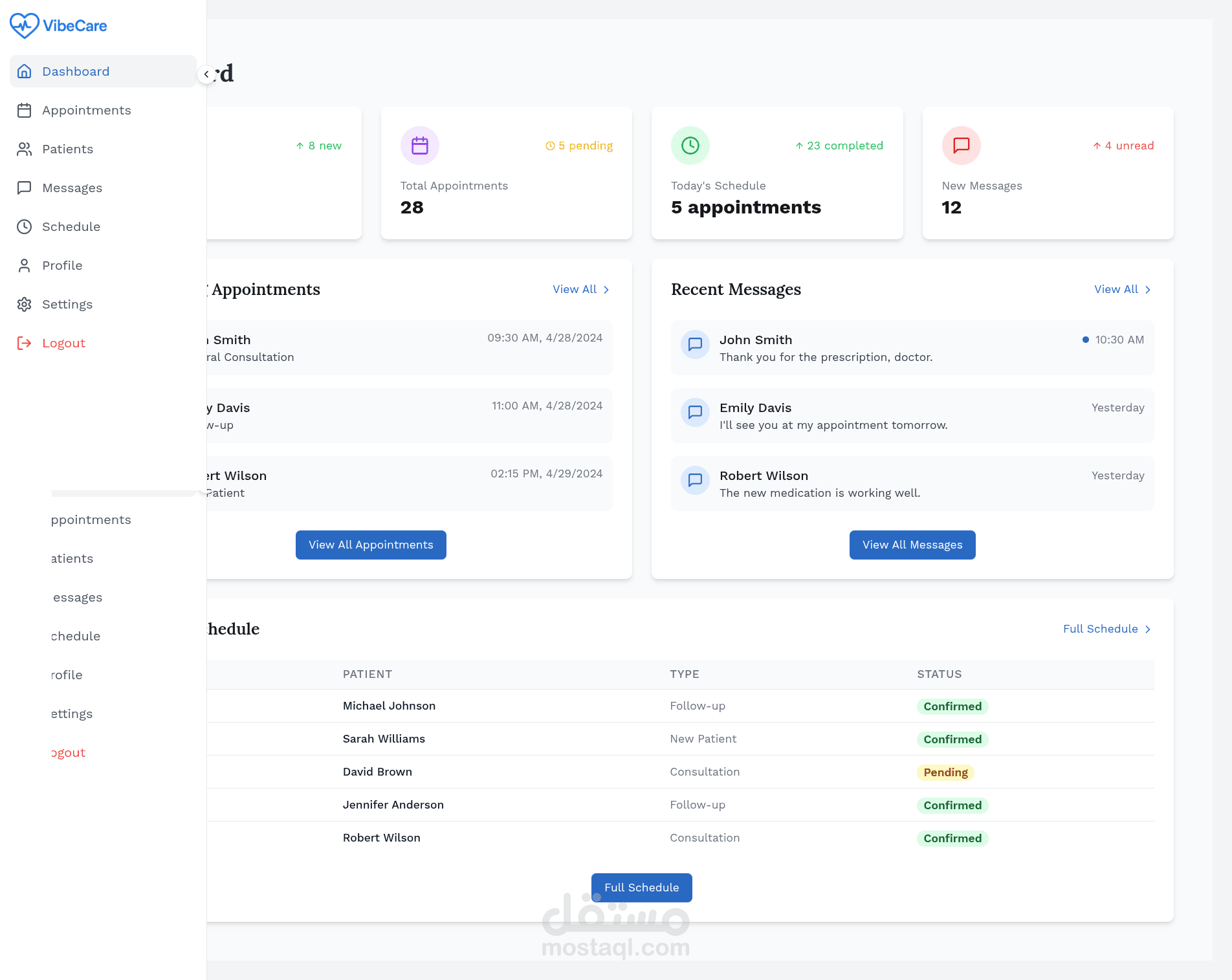
Task: Click View All link in Appointments panel
Action: [581, 289]
